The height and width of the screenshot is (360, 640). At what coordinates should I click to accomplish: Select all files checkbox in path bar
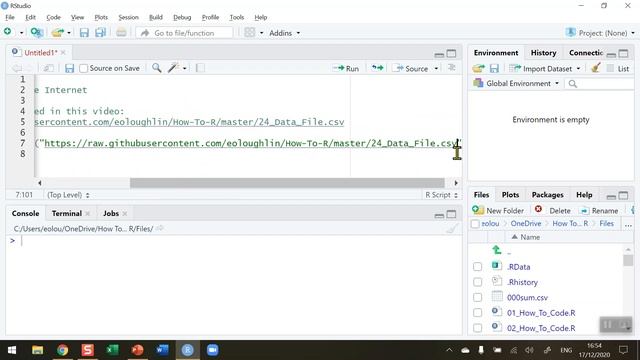(475, 224)
